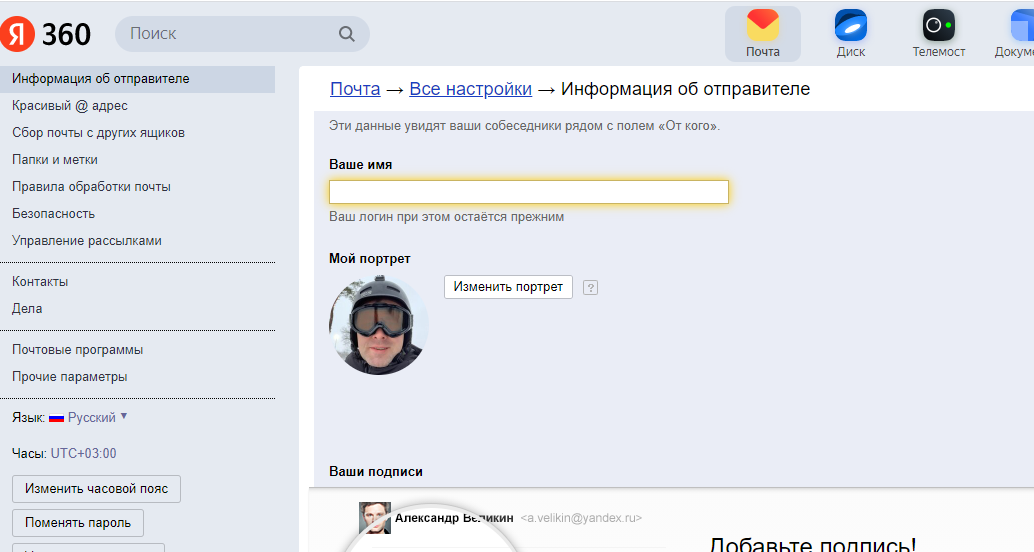1034x552 pixels.
Task: Open Красивый @ адрес settings
Action: (70, 106)
